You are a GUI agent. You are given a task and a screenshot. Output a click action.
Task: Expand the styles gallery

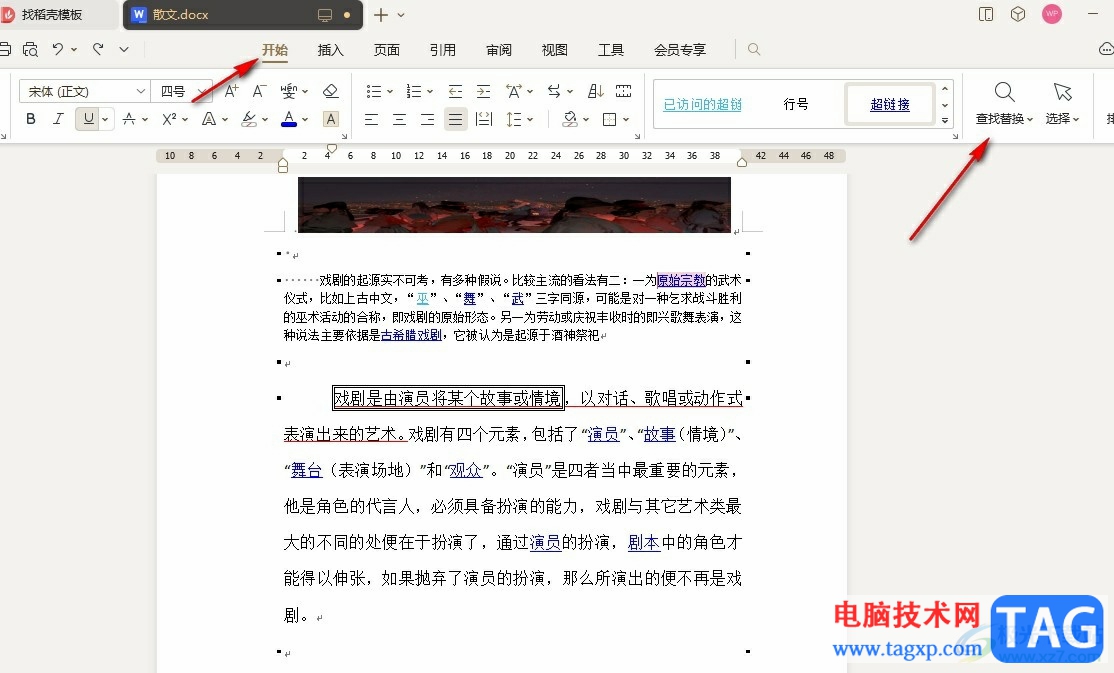945,120
